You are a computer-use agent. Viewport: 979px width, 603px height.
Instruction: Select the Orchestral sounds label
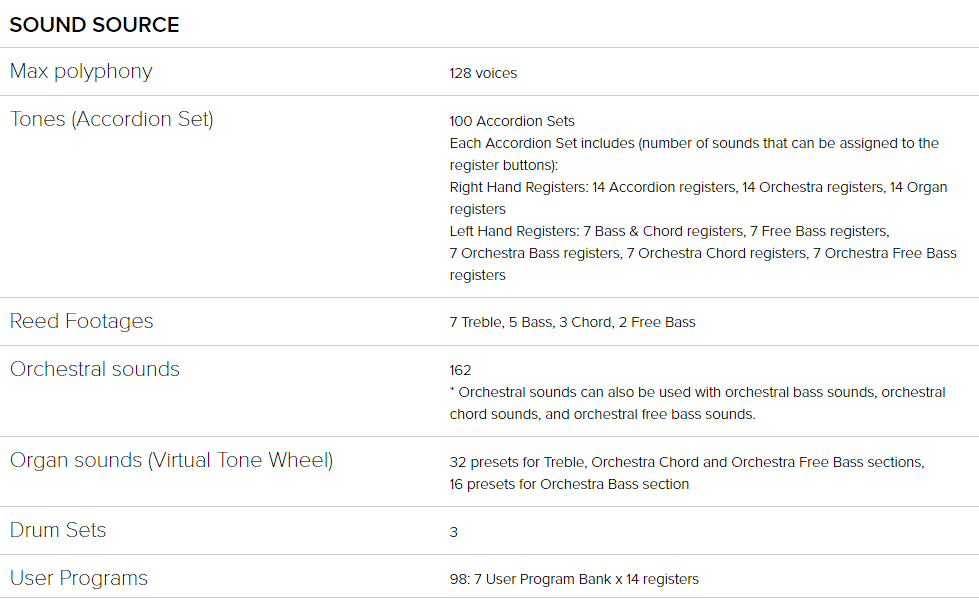pyautogui.click(x=95, y=369)
